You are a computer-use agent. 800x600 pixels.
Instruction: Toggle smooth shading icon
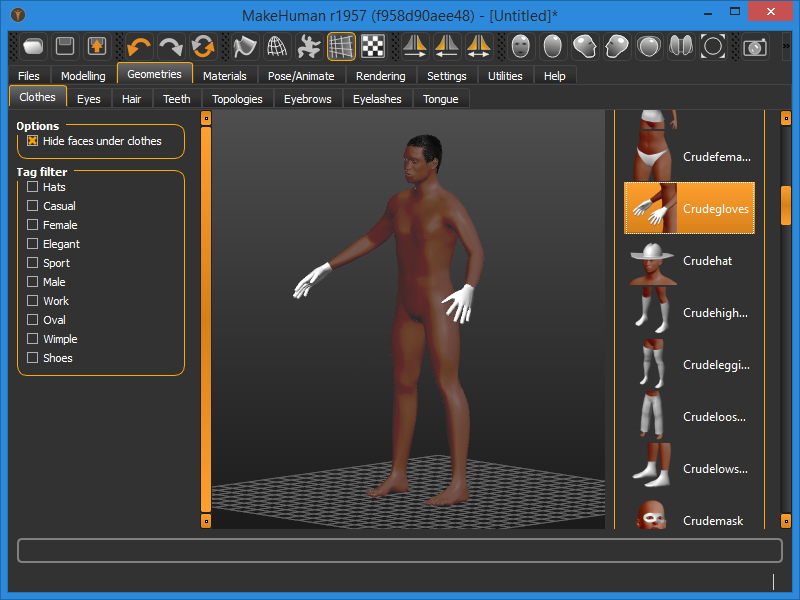[244, 46]
